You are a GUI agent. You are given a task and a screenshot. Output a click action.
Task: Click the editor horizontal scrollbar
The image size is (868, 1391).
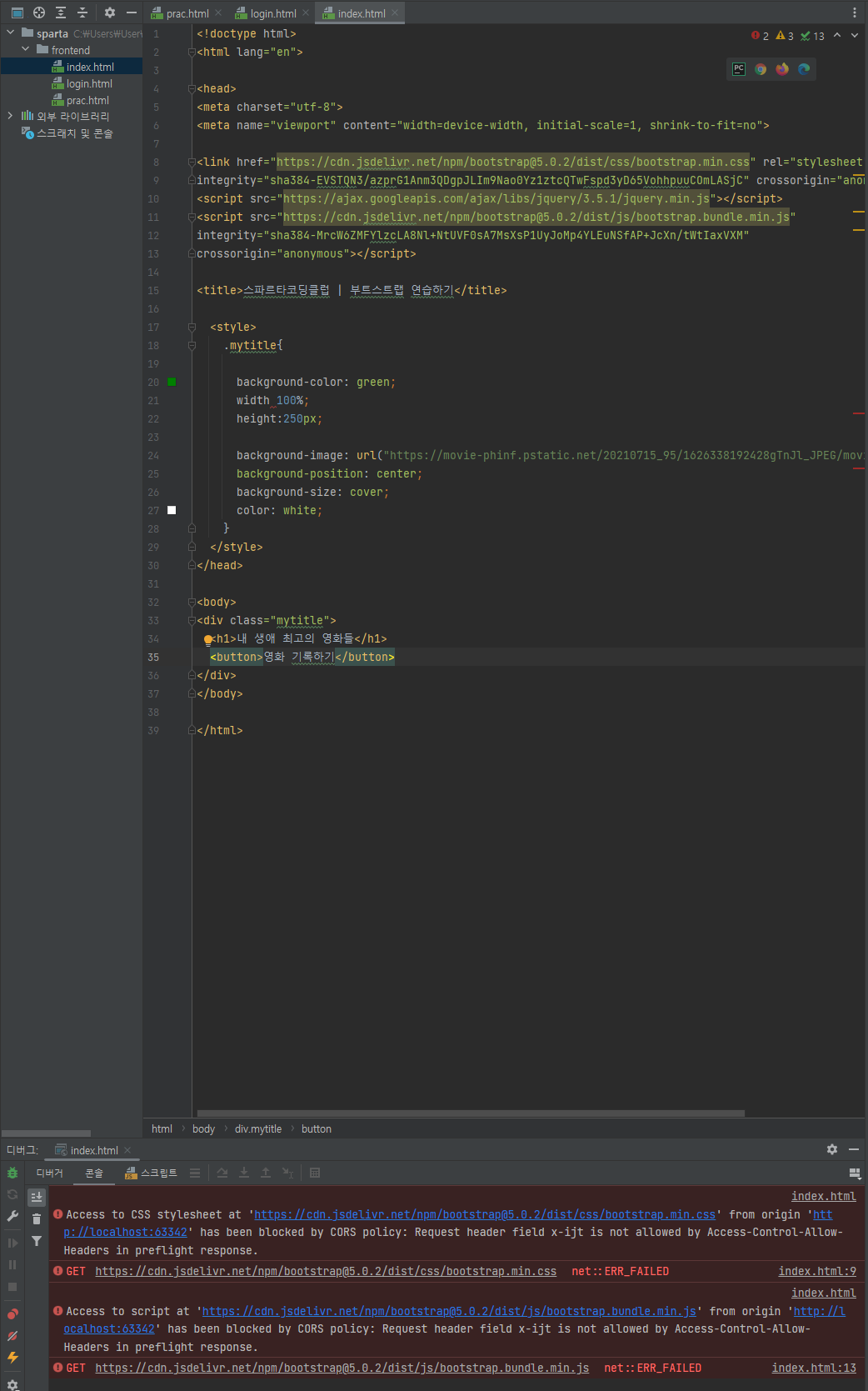click(471, 1113)
